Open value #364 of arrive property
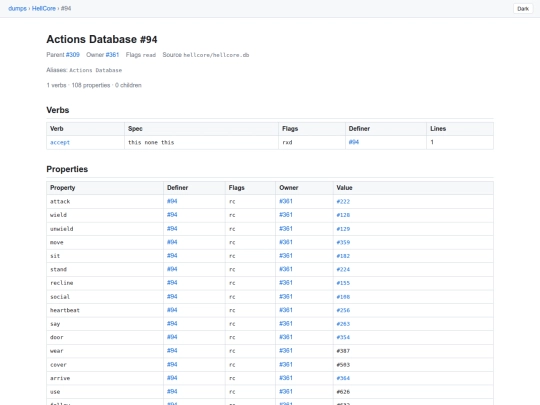Image resolution: width=540 pixels, height=405 pixels. coord(343,378)
